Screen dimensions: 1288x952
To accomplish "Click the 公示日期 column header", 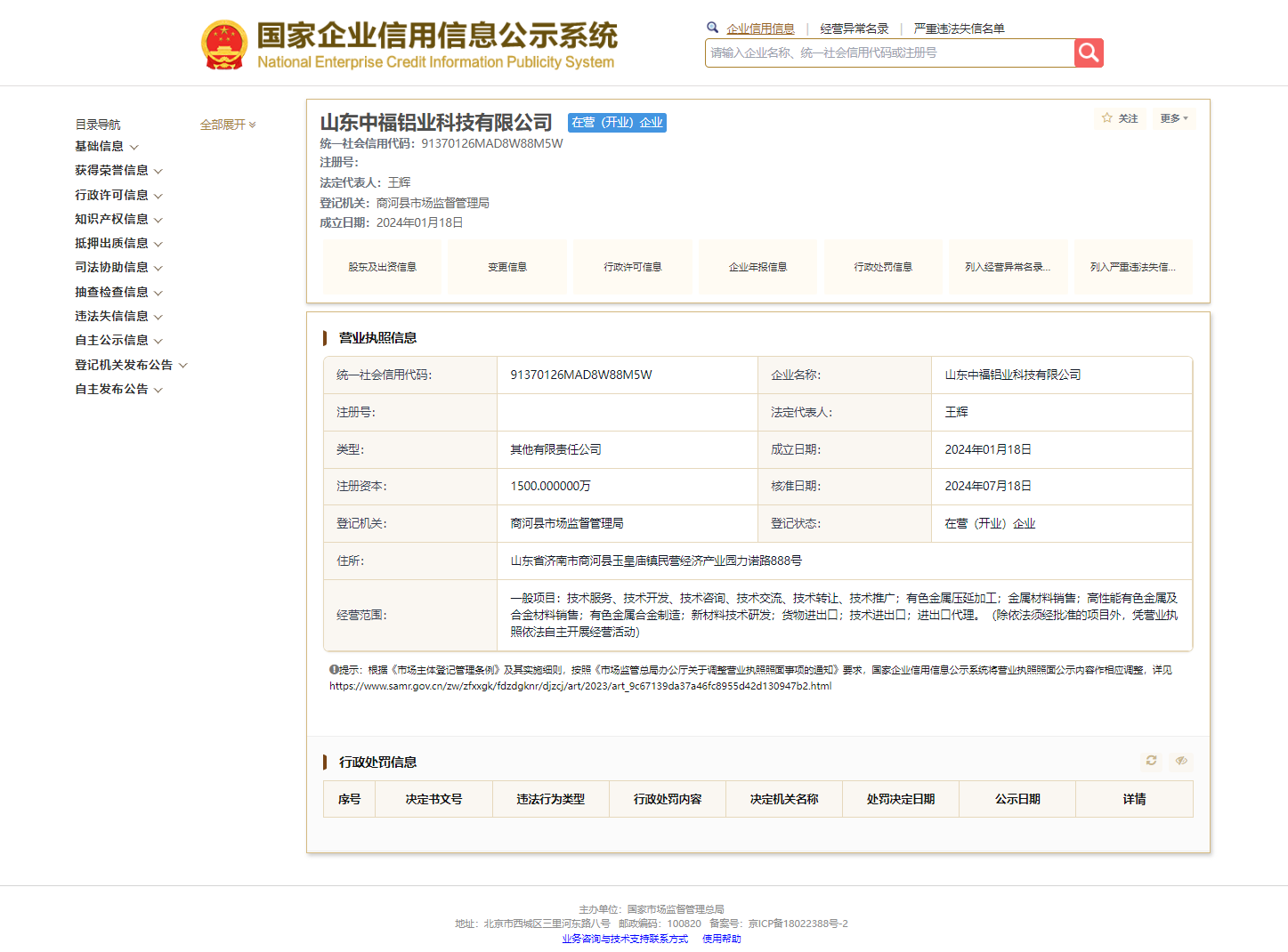I will coord(1017,799).
